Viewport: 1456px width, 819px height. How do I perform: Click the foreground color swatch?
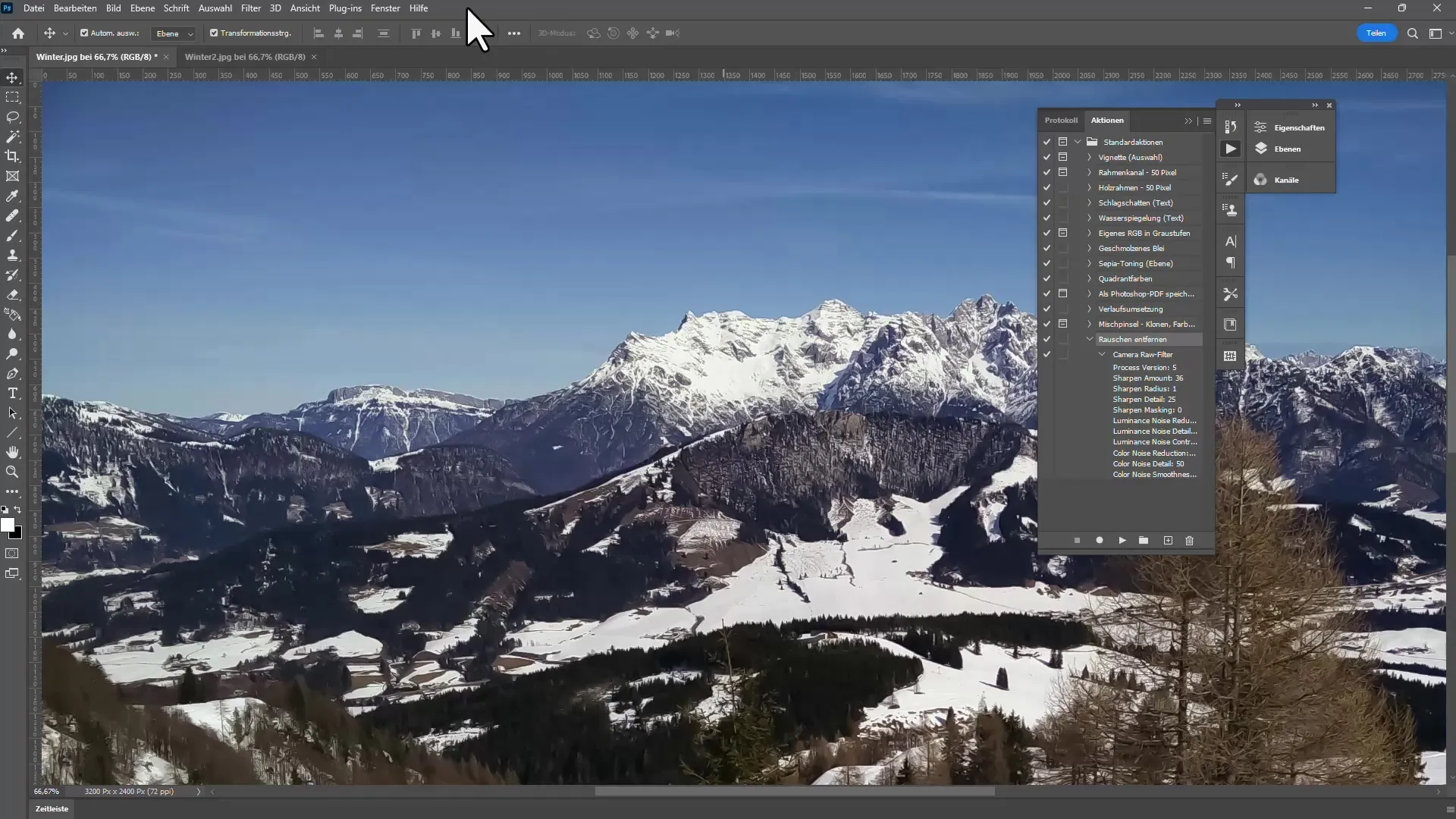(x=8, y=525)
